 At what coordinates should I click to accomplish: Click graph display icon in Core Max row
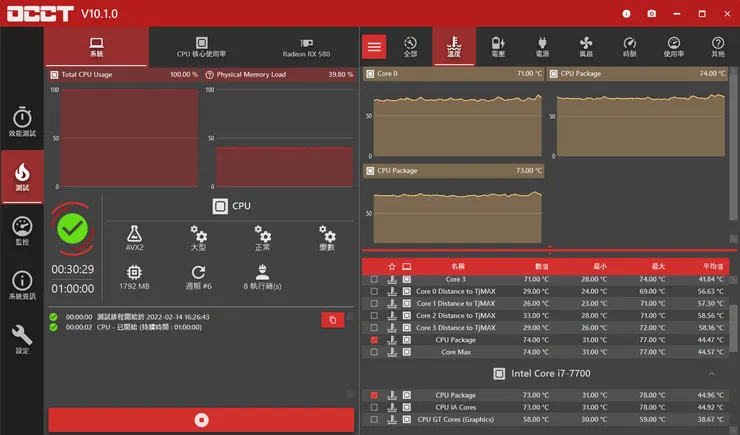click(x=407, y=352)
